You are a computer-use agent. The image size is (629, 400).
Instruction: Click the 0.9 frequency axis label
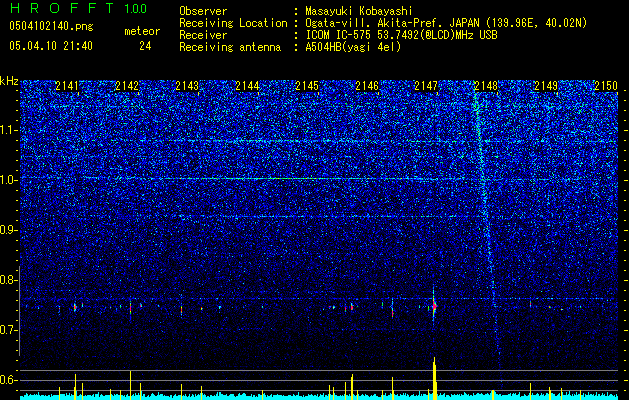(x=8, y=230)
